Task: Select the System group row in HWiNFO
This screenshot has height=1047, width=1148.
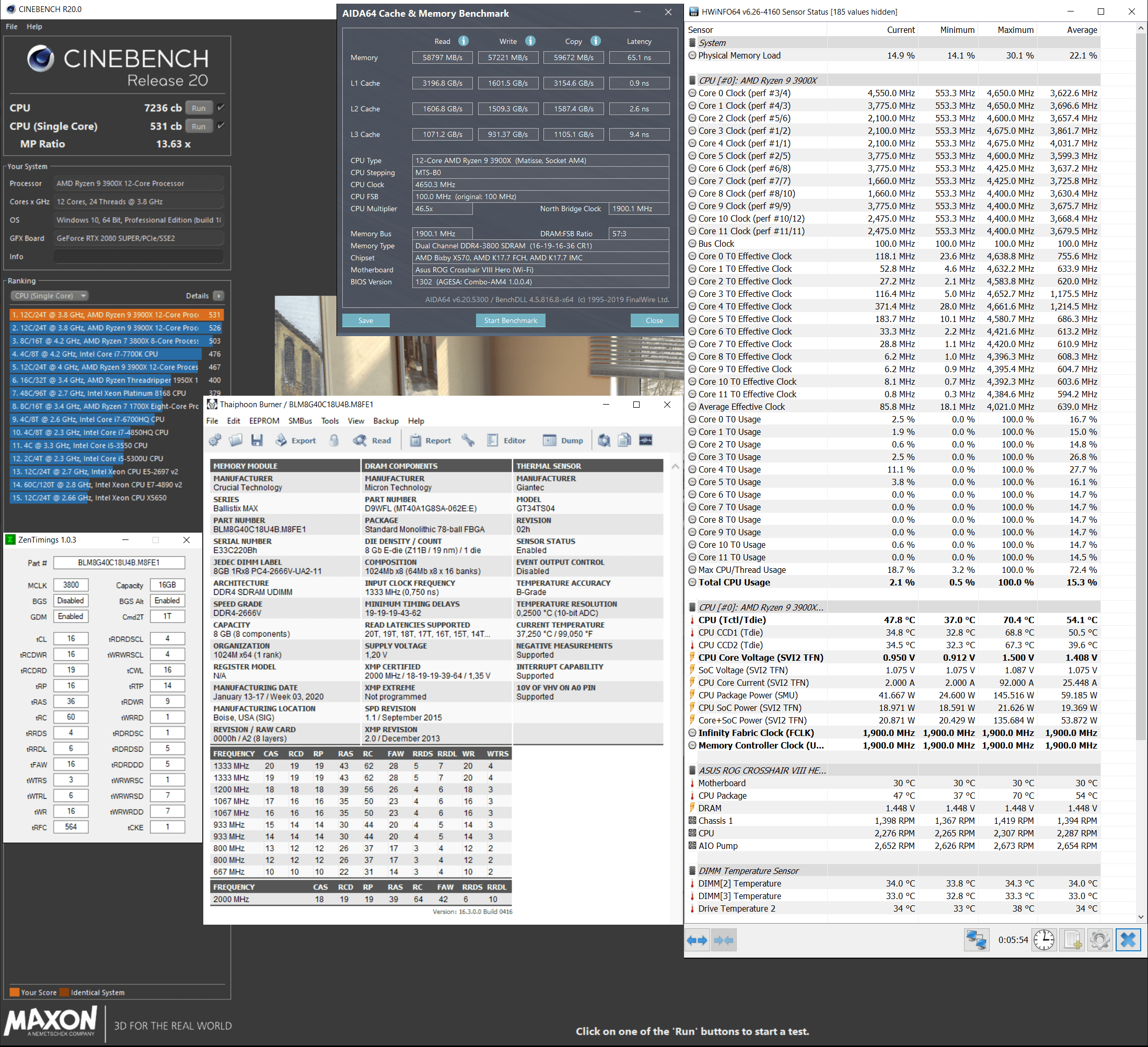Action: coord(894,43)
